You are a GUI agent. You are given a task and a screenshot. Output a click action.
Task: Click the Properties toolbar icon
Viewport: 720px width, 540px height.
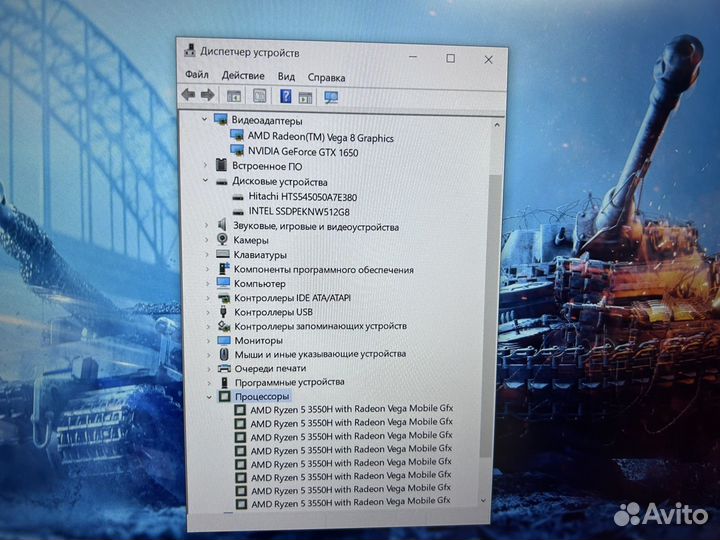tap(259, 96)
